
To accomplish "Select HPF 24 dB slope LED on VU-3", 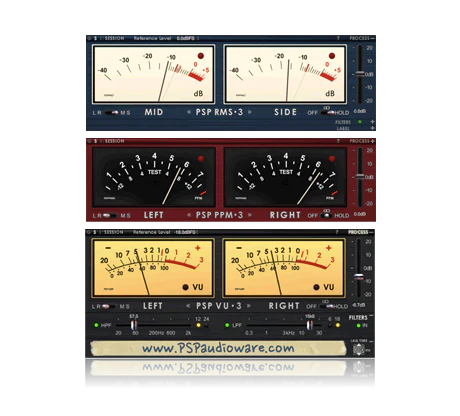I will click(x=207, y=325).
